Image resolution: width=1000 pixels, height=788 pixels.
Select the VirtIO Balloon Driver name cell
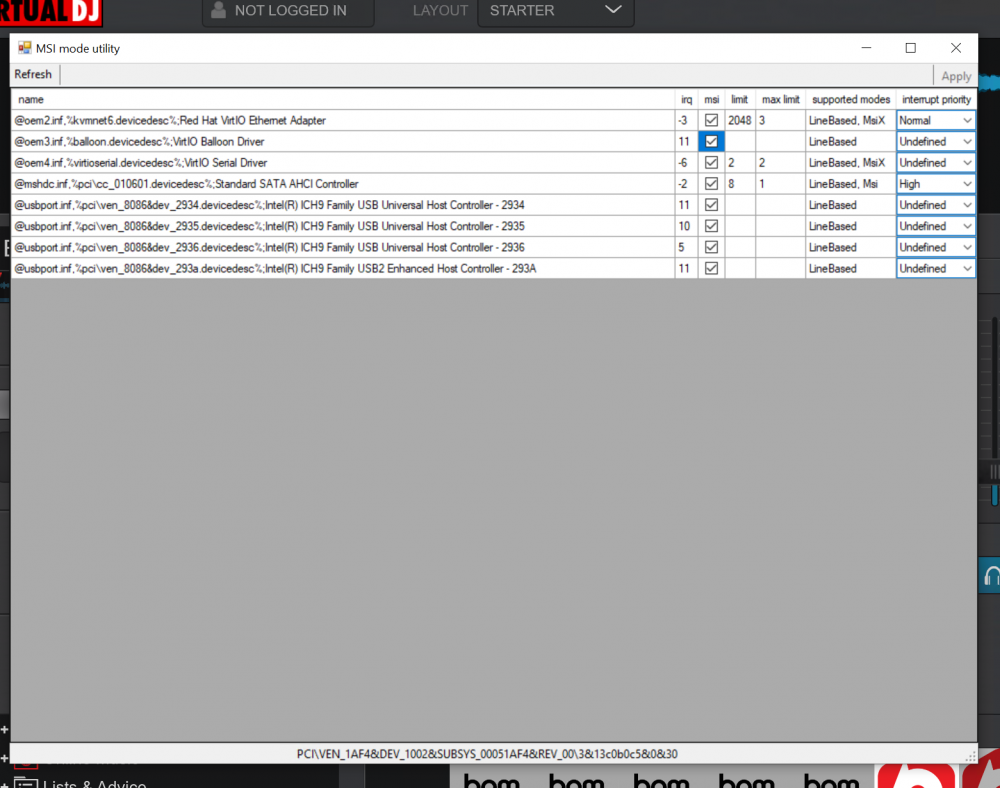click(x=342, y=142)
